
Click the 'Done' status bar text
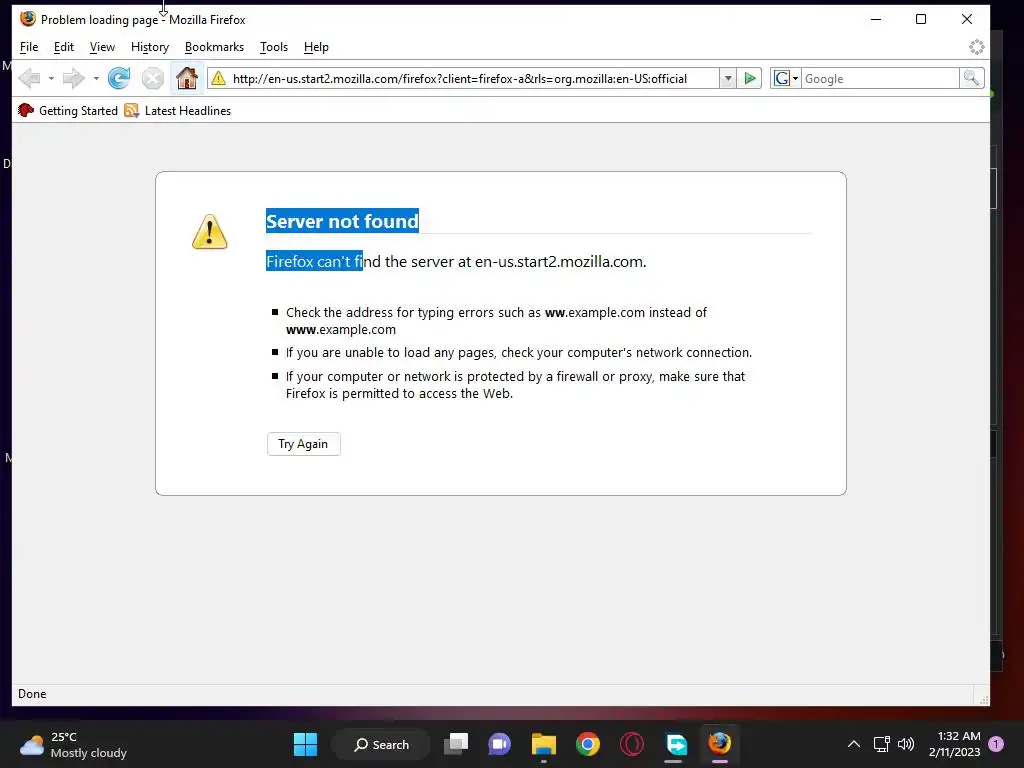click(32, 694)
